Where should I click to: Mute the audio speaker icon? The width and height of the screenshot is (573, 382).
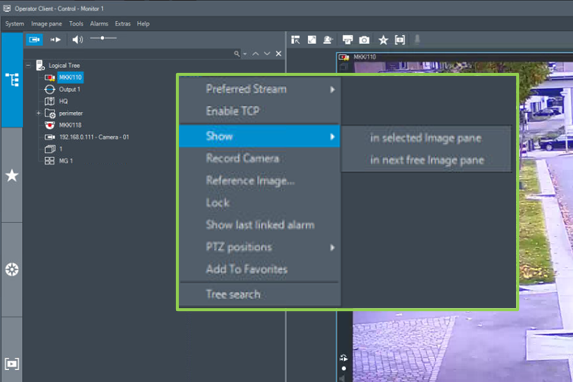[x=77, y=39]
